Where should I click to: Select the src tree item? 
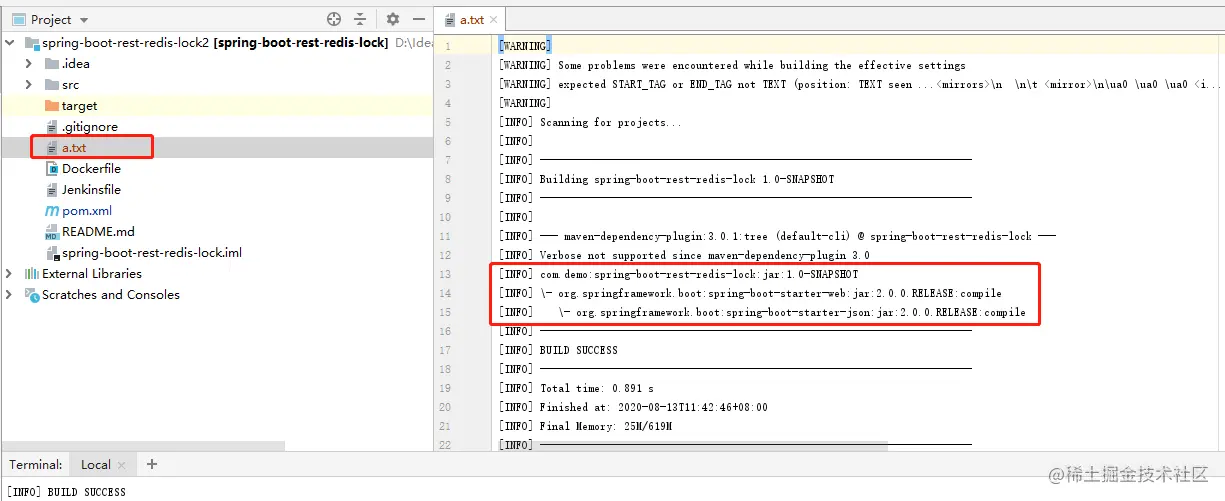pyautogui.click(x=70, y=85)
